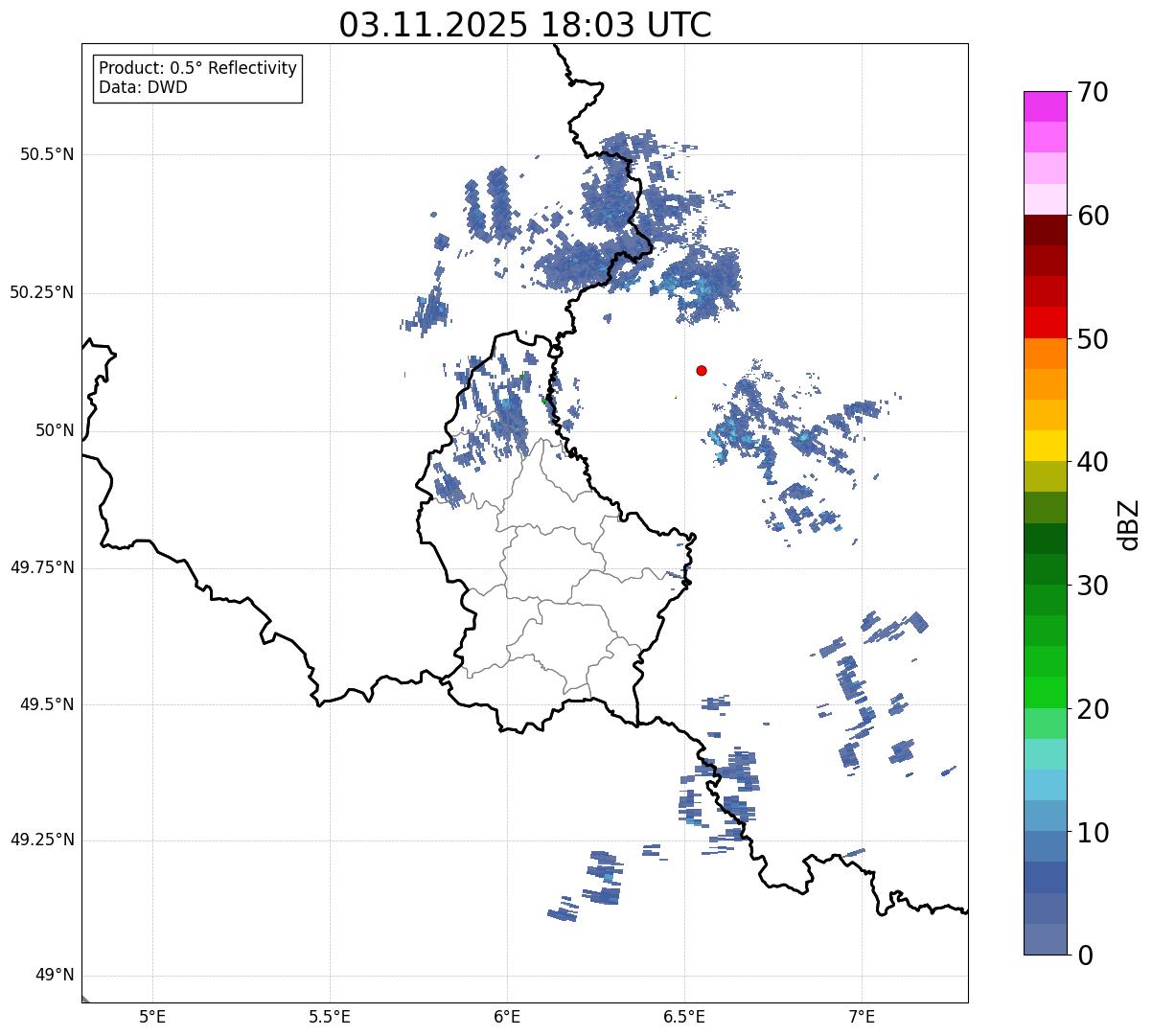This screenshot has width=1152, height=1036.
Task: Pick the bright red swatch above 50 dBZ
Action: tap(1046, 322)
